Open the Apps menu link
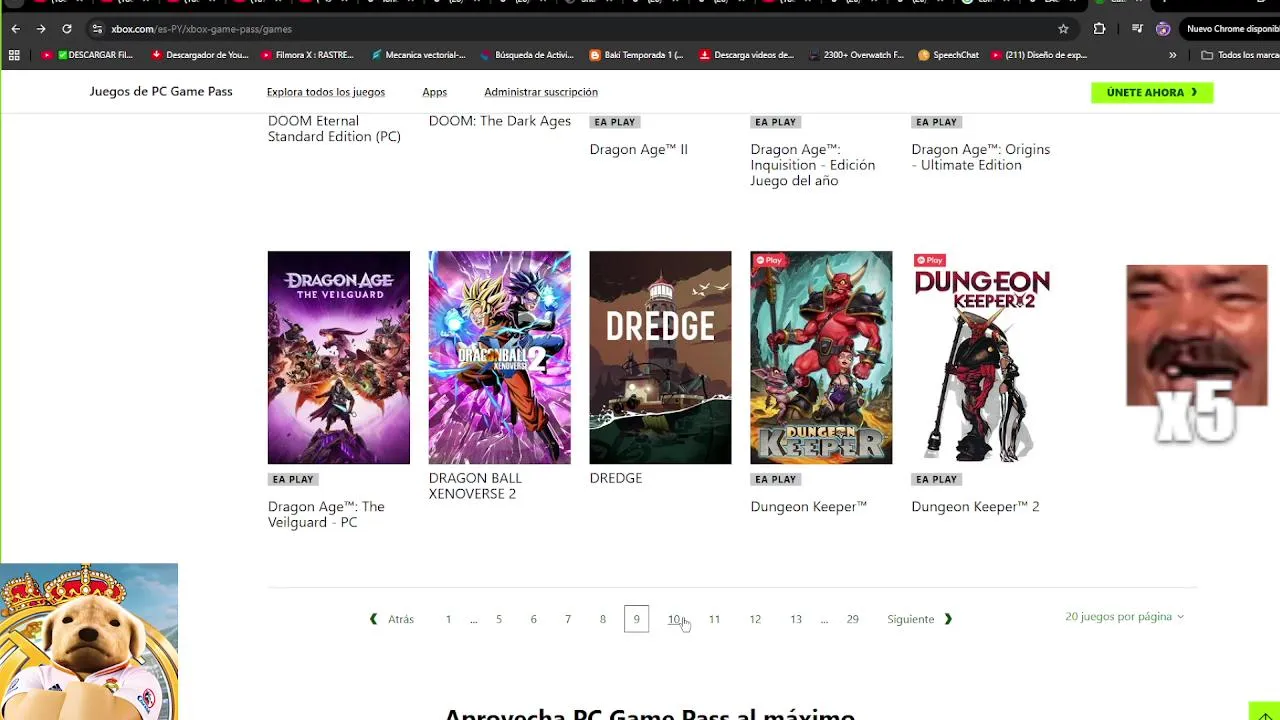The image size is (1280, 720). [x=434, y=92]
